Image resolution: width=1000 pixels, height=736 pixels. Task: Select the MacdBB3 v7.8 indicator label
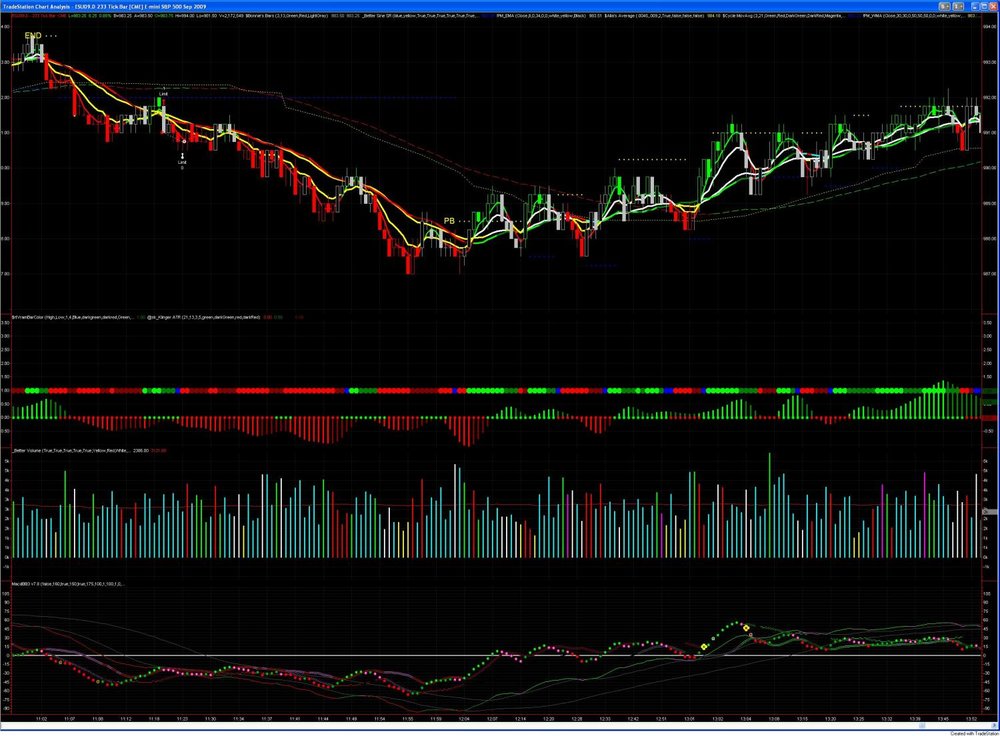coord(68,584)
